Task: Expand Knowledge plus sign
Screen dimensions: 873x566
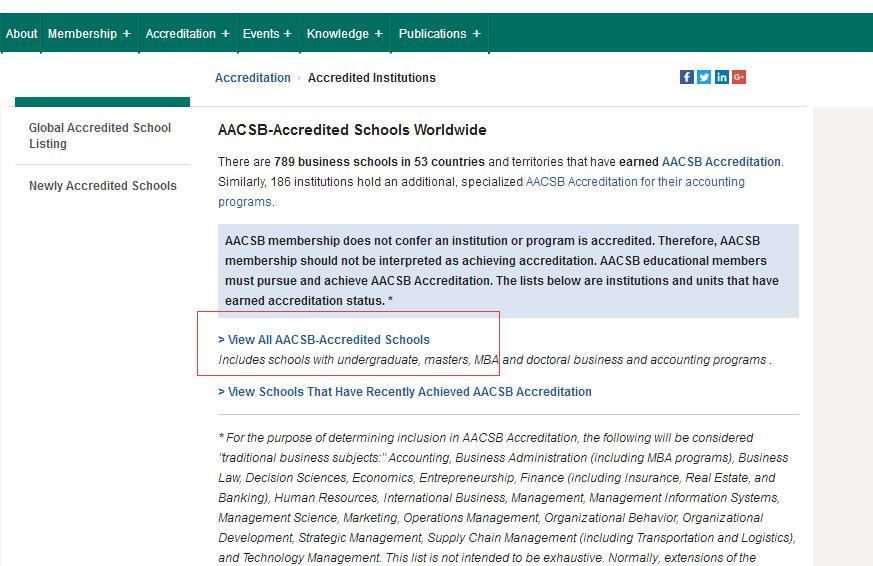Action: coord(379,33)
